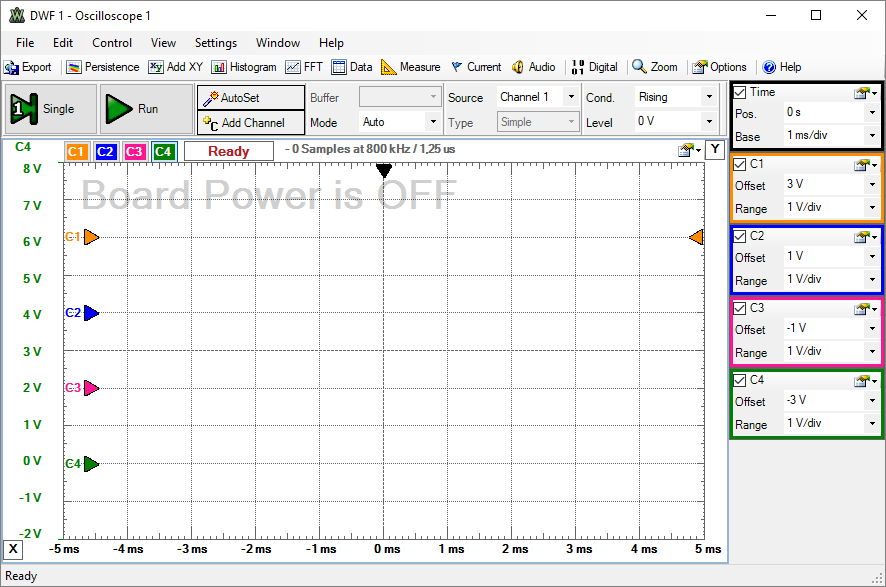Uncheck the C1 channel checkbox

[x=740, y=164]
